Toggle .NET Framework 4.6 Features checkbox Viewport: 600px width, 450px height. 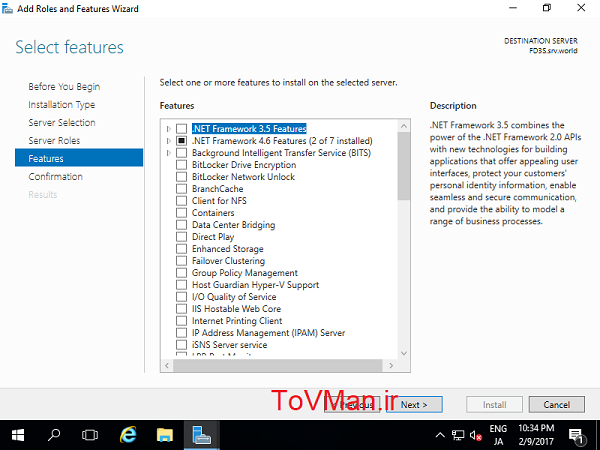point(181,141)
